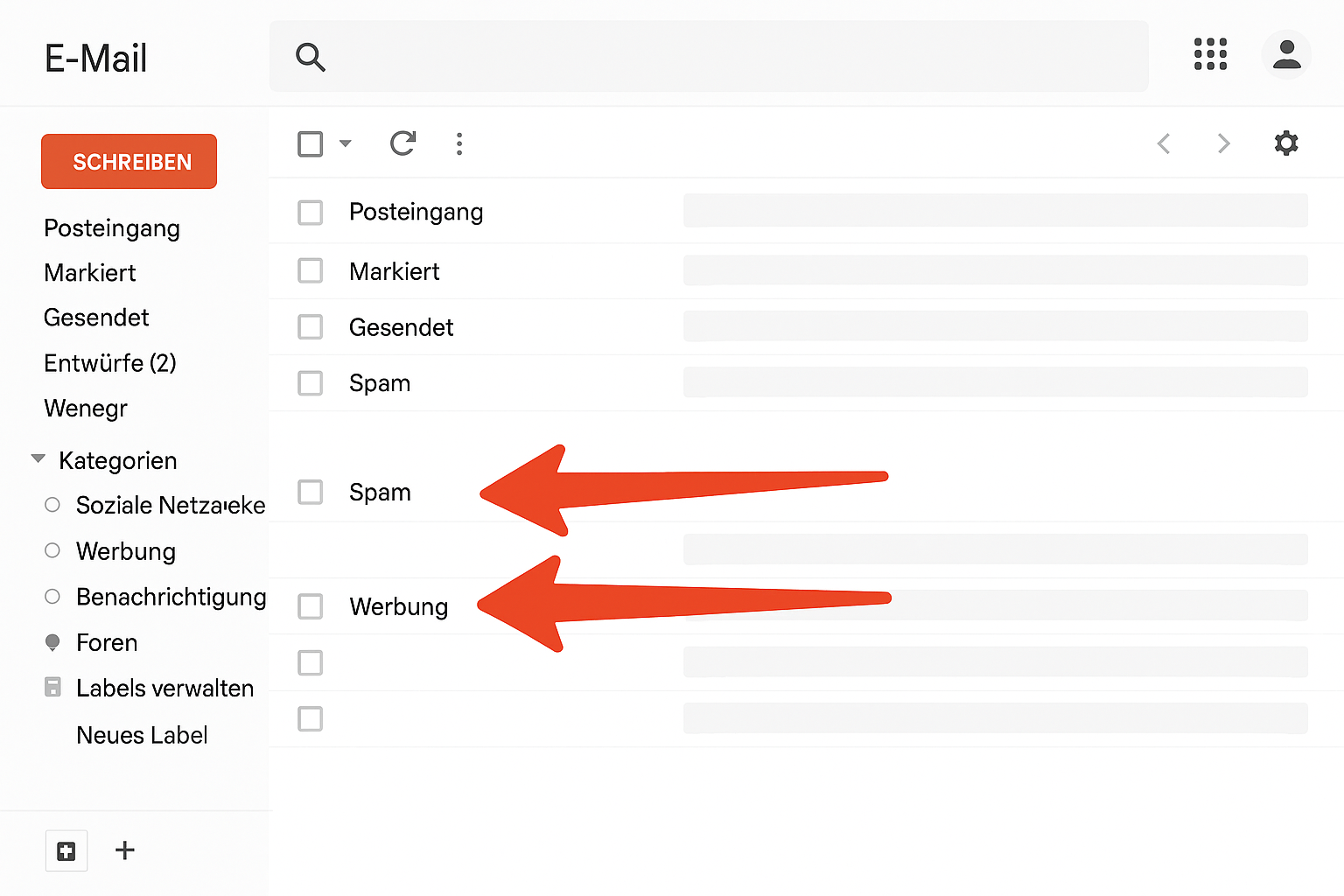Open the Google apps grid icon

(x=1210, y=55)
